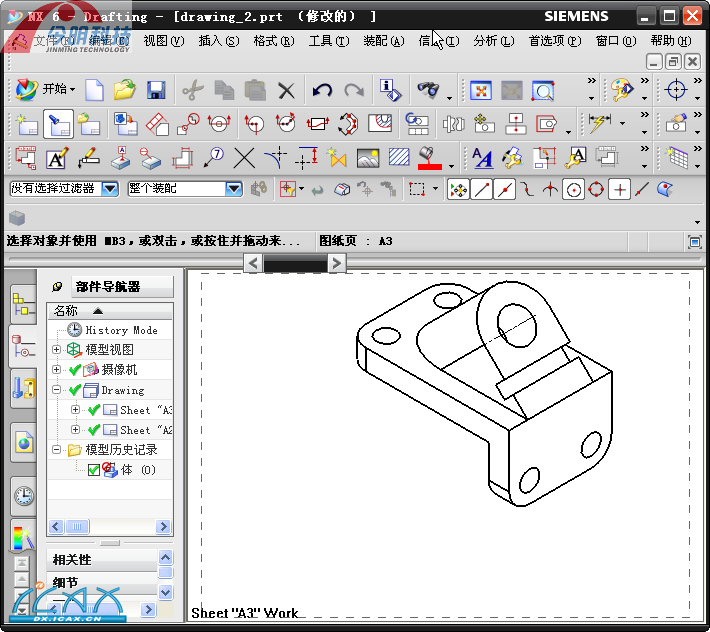Collapse the Drawing tree node
This screenshot has width=710, height=632.
(57, 390)
